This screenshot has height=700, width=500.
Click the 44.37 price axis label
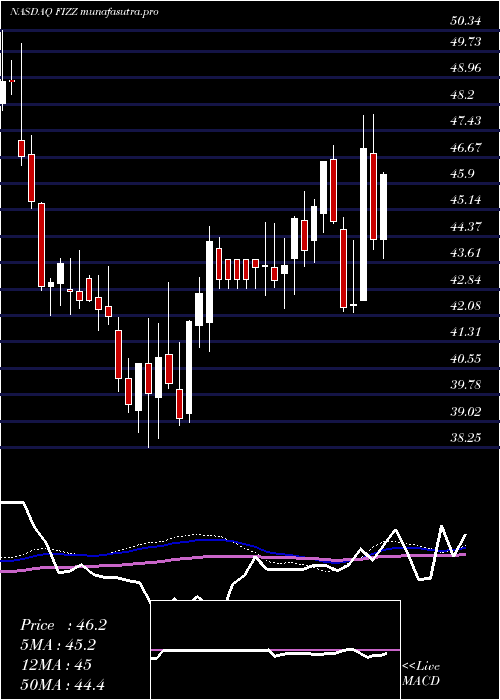[x=465, y=227]
